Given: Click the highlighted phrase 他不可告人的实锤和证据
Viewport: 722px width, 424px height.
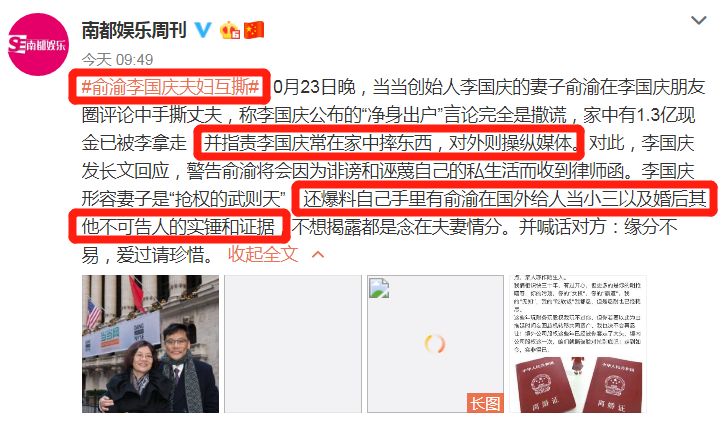Looking at the screenshot, I should pos(179,226).
